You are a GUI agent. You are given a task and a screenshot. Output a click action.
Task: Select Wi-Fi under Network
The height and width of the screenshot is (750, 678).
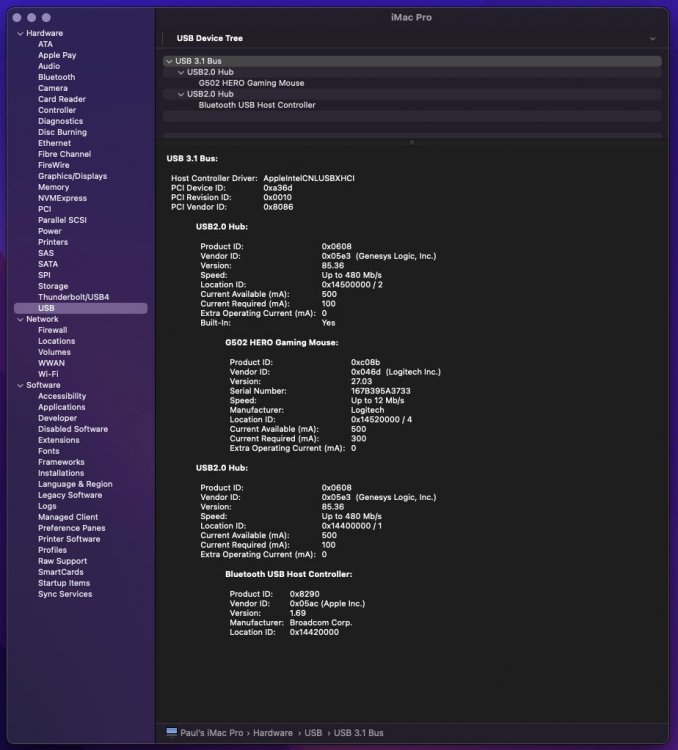tap(48, 375)
